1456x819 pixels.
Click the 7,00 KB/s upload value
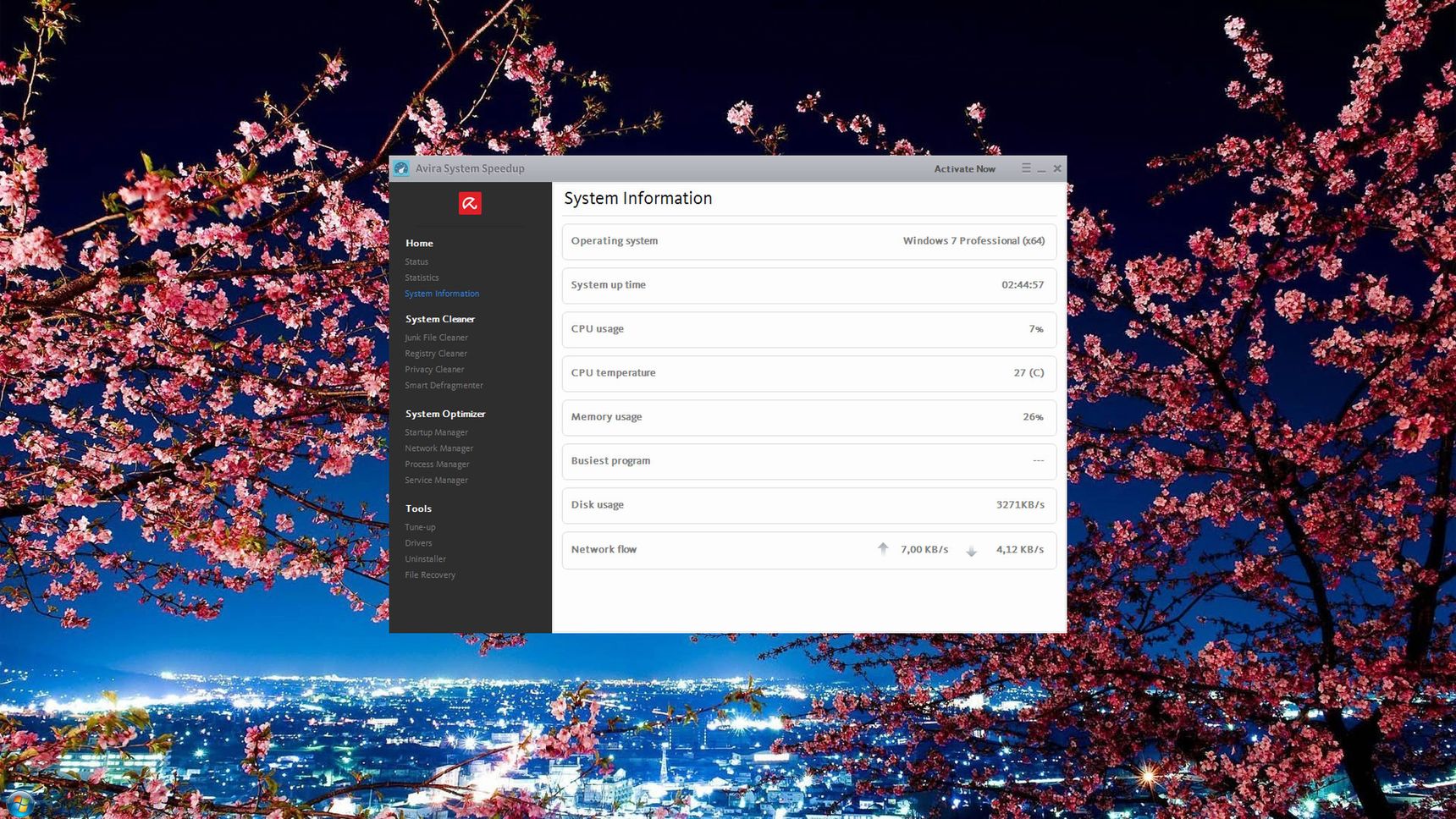click(924, 550)
